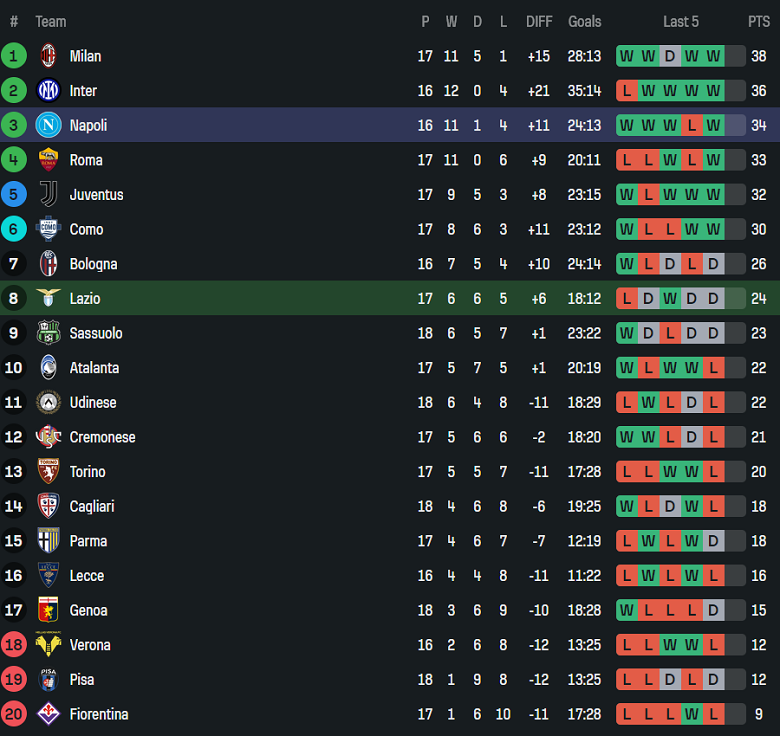Click the Milan club crest icon

click(48, 56)
